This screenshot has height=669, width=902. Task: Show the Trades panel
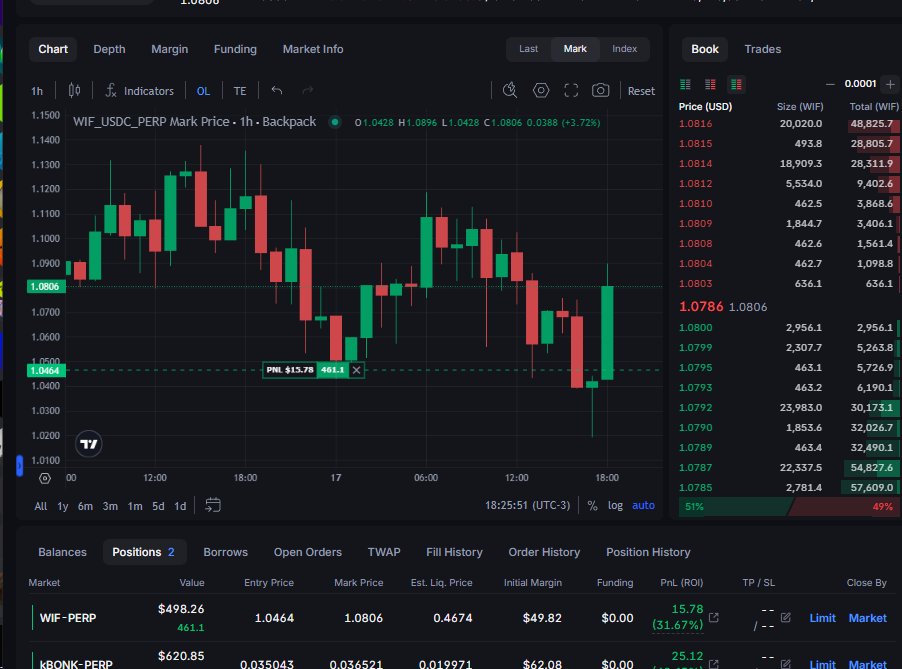coord(762,49)
